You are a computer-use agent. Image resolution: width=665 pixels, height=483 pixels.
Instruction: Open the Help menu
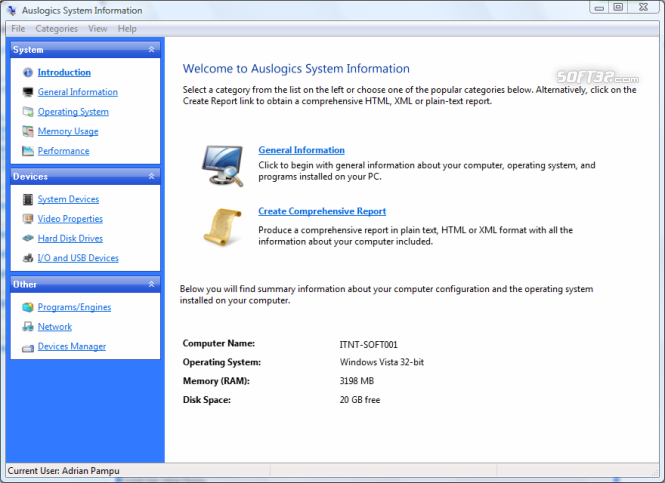tap(127, 29)
